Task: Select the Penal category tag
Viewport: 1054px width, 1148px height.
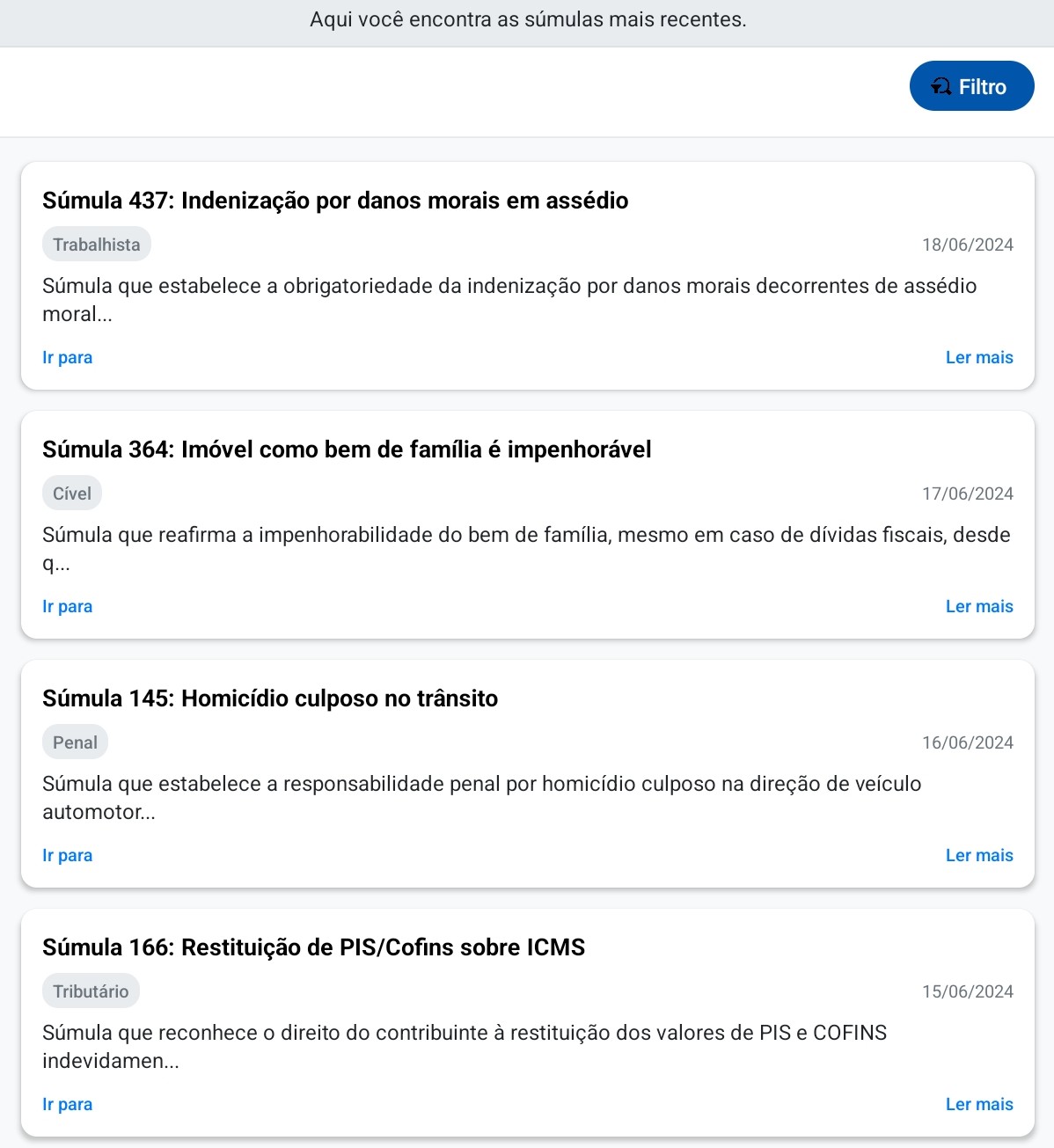Action: coord(75,742)
